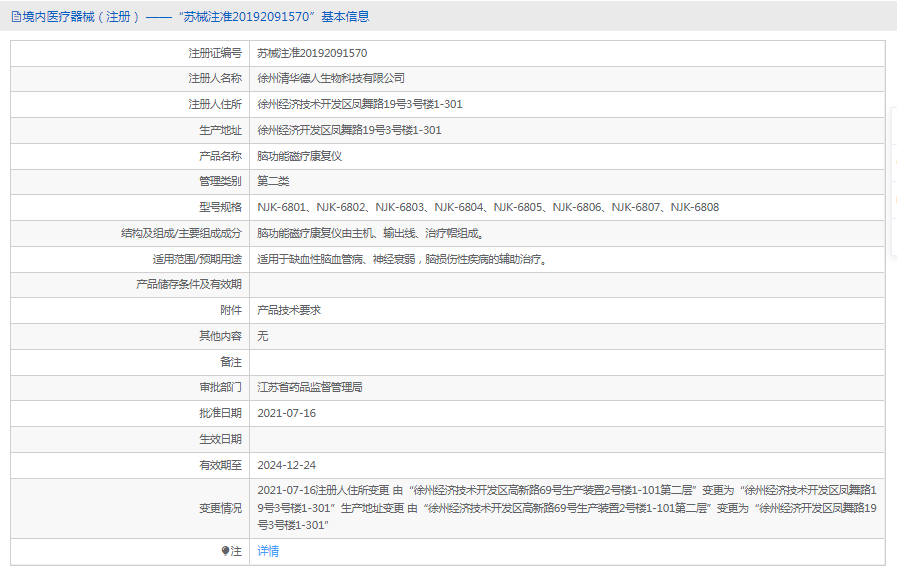Click the 附件 label
This screenshot has height=574, width=897.
[x=231, y=310]
